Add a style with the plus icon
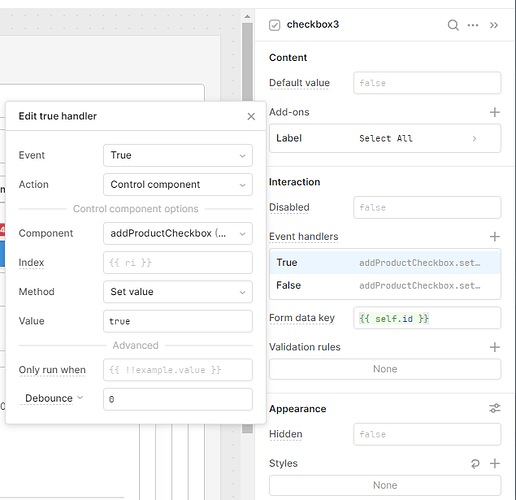This screenshot has height=500, width=516. pos(495,463)
